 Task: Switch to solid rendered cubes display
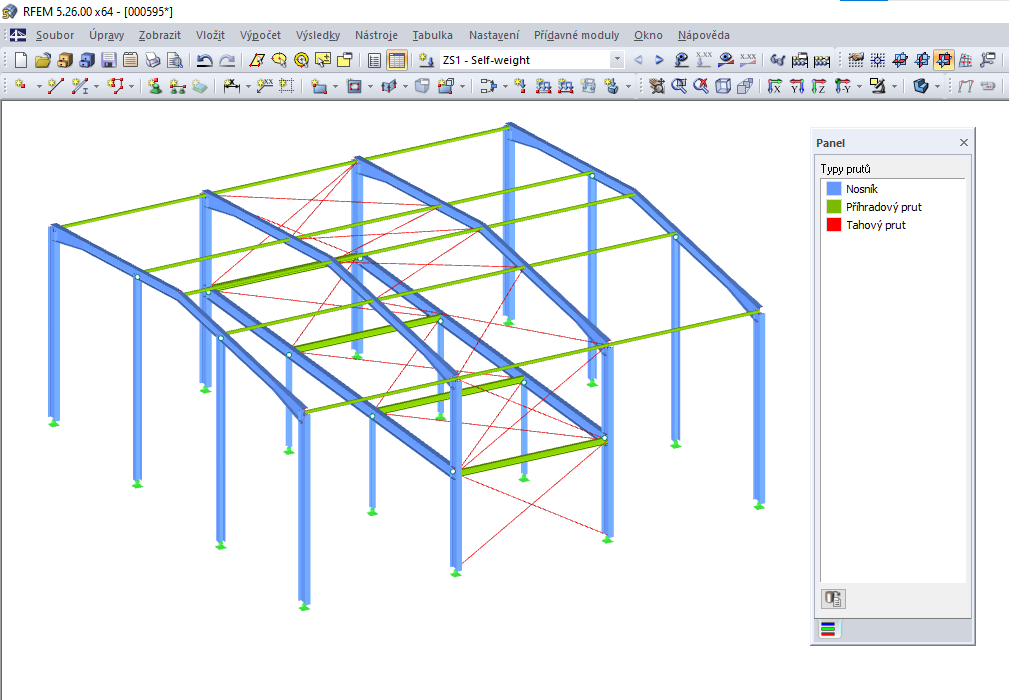[x=745, y=86]
